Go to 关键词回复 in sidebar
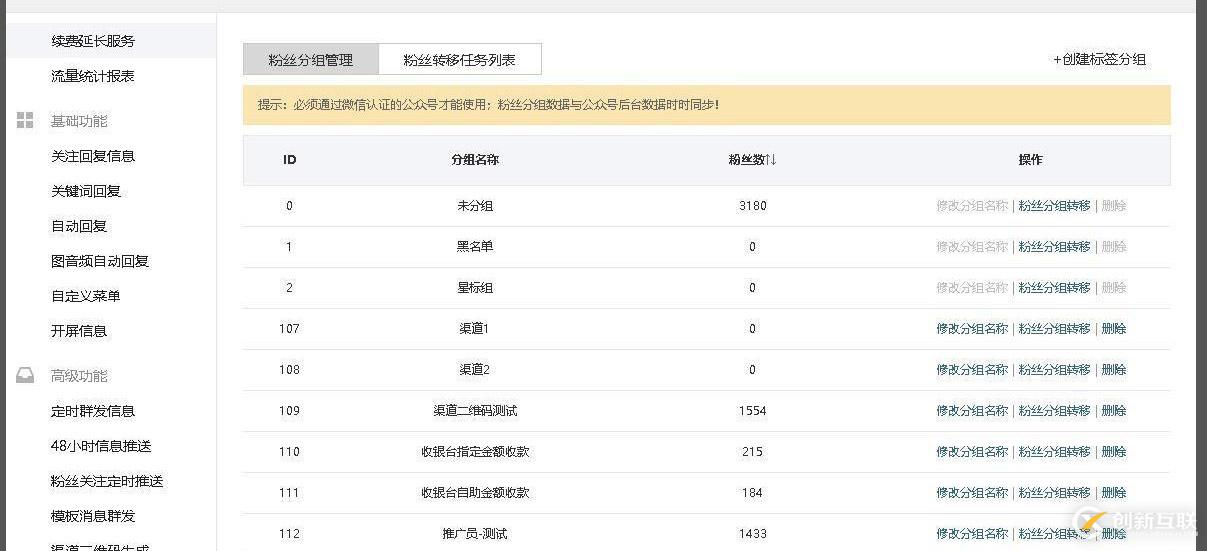1207x551 pixels. click(x=86, y=191)
